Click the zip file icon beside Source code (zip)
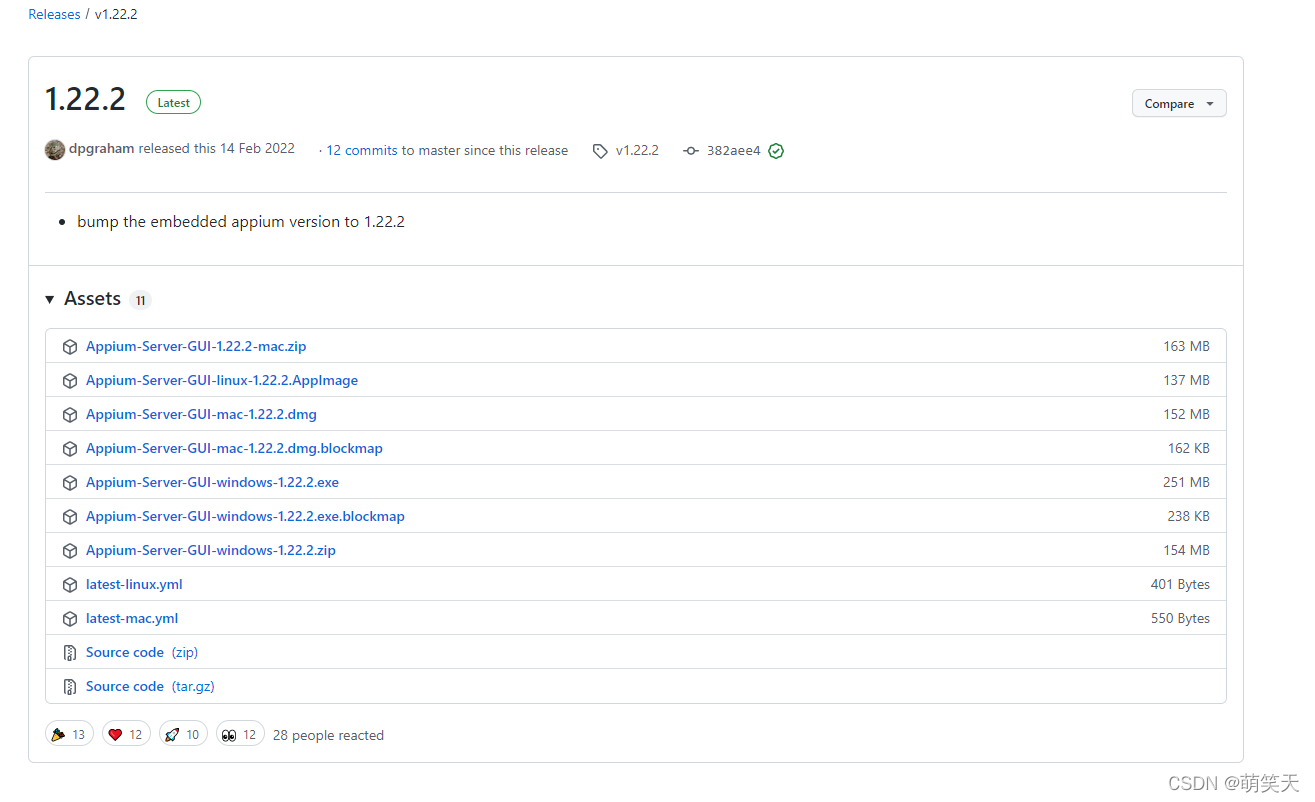This screenshot has width=1315, height=802. (70, 653)
